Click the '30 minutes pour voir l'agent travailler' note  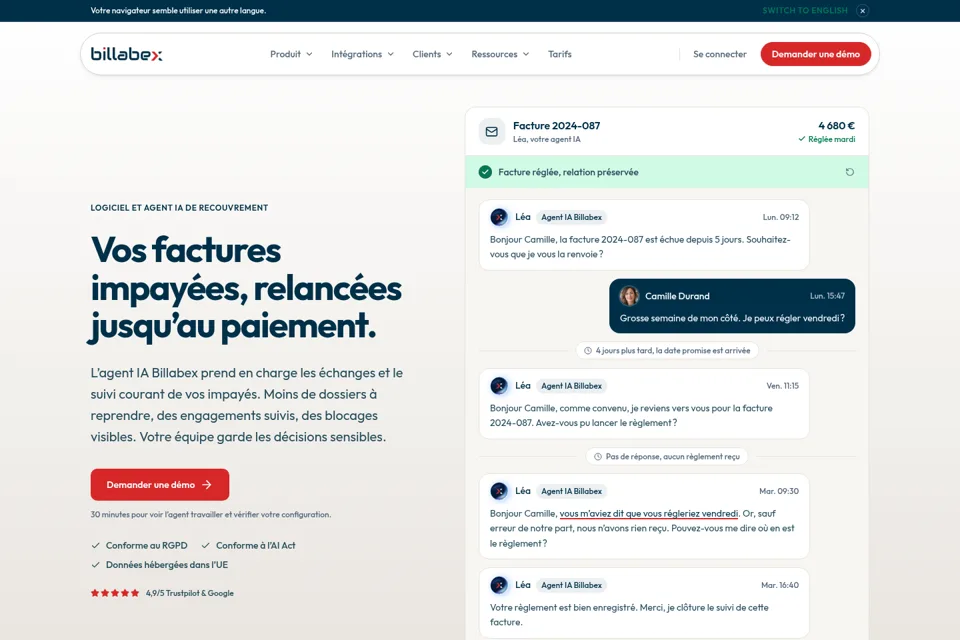tap(211, 514)
